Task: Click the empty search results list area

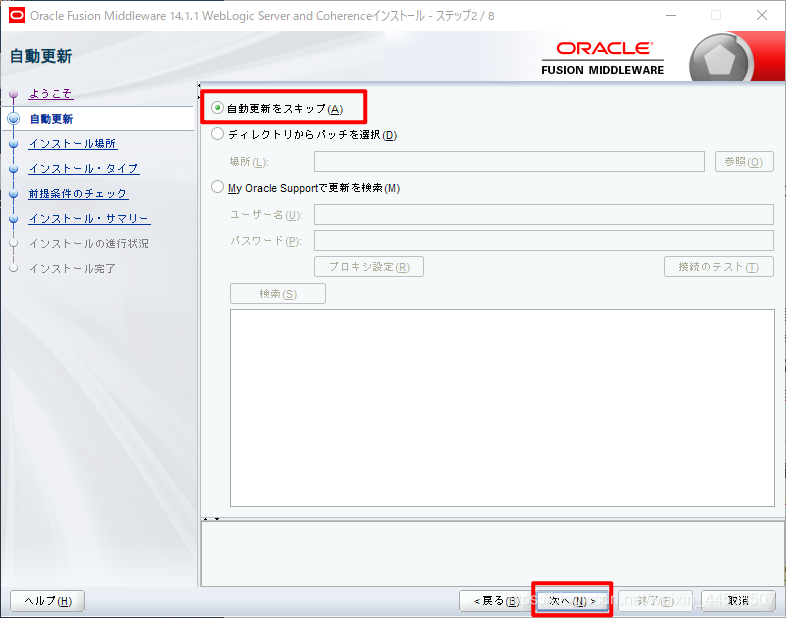Action: click(502, 408)
